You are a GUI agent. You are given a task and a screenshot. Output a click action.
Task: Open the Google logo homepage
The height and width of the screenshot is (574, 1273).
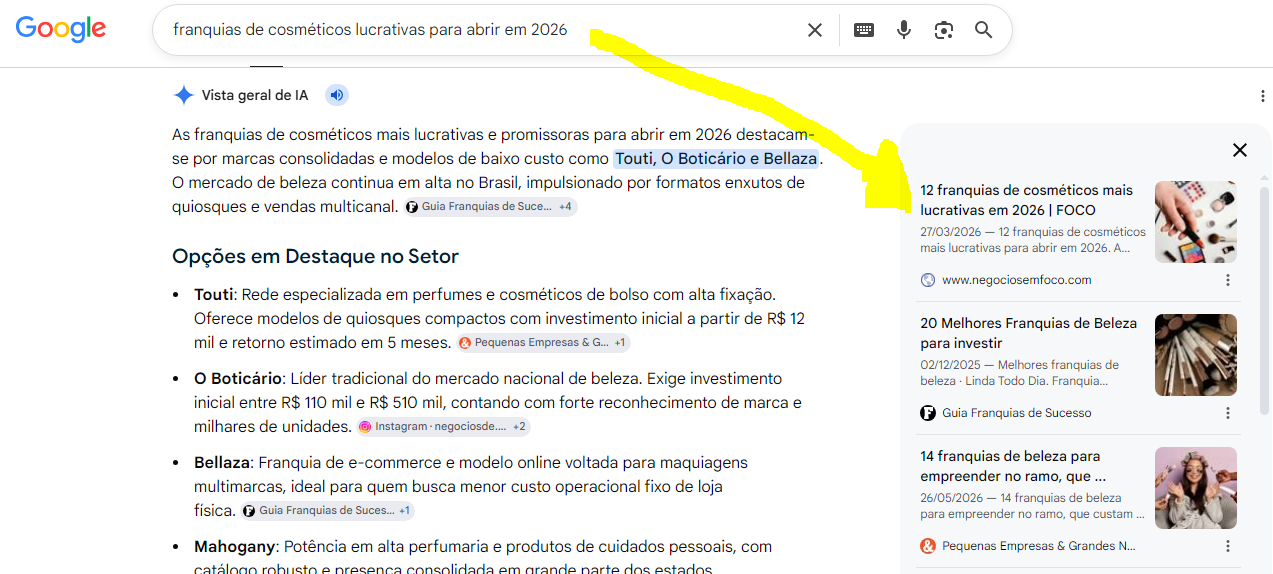(61, 29)
